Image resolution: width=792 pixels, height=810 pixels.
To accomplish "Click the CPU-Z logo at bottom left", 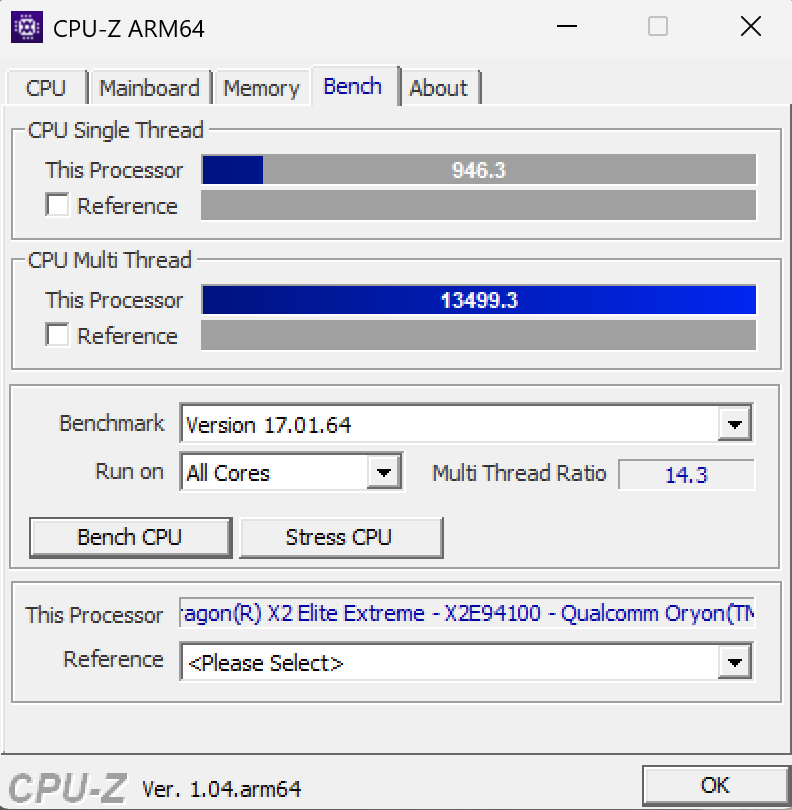I will 67,788.
